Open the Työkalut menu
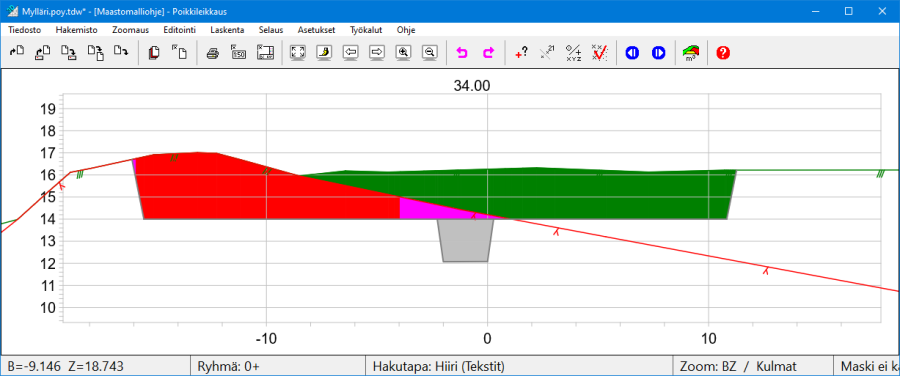The width and height of the screenshot is (900, 376). [x=366, y=30]
